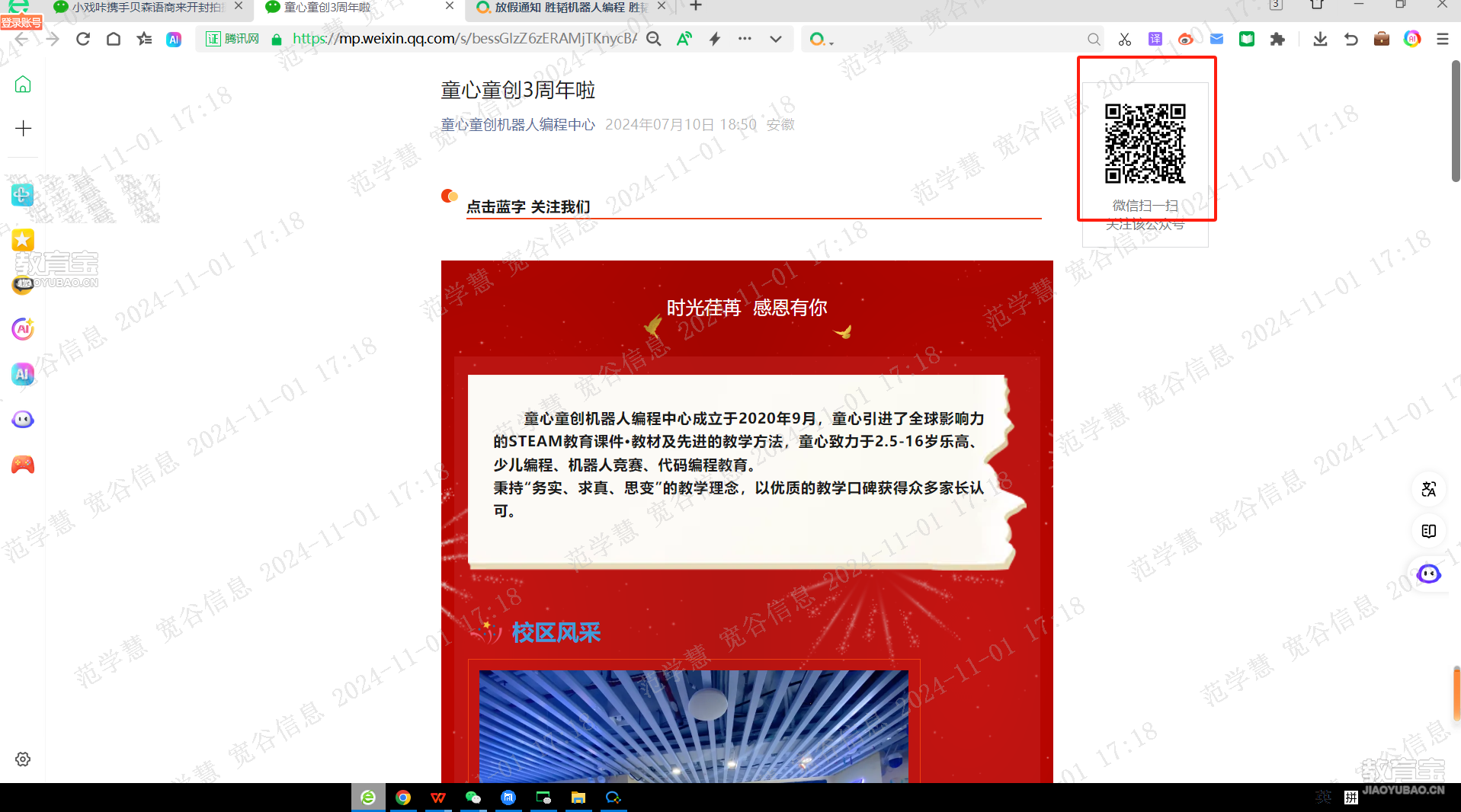Viewport: 1461px width, 812px height.
Task: Toggle the lightning speed mode icon
Action: [715, 39]
